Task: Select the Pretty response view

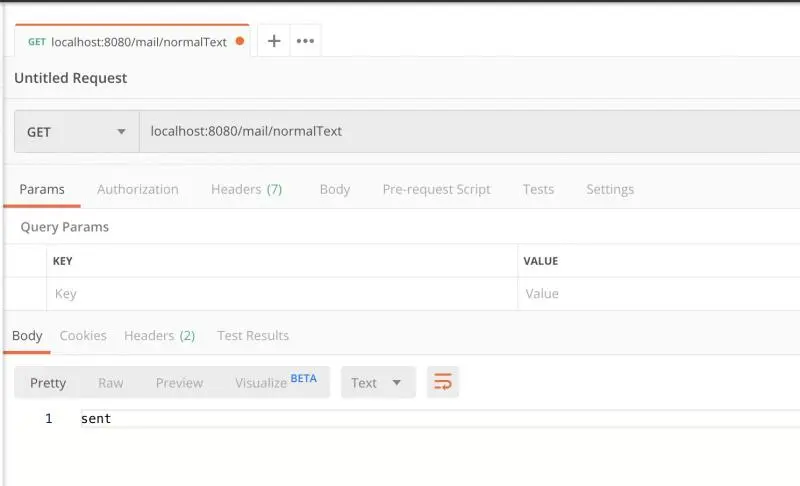Action: (x=48, y=382)
